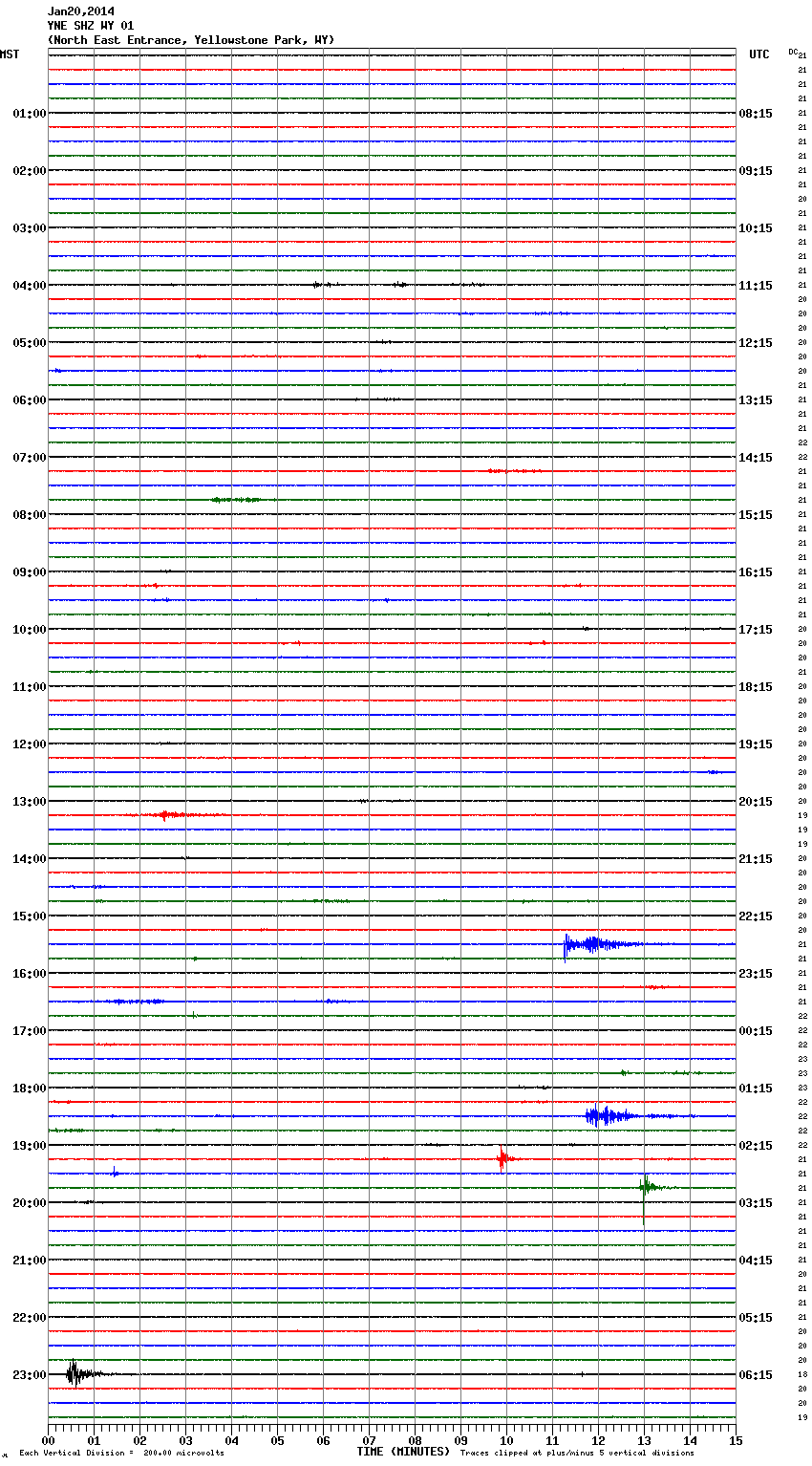Select the 15 minute tick label
This screenshot has width=812, height=1466.
click(x=736, y=1440)
